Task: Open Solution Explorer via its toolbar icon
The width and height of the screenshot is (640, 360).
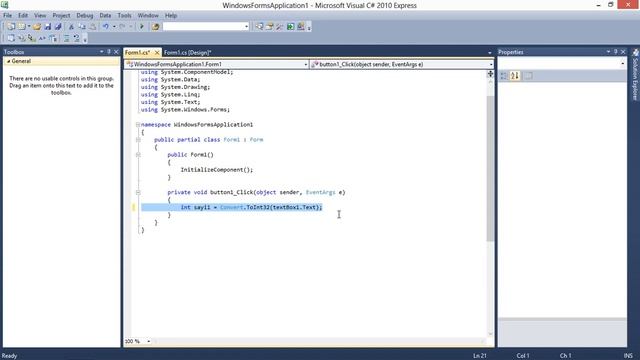Action: (259, 27)
